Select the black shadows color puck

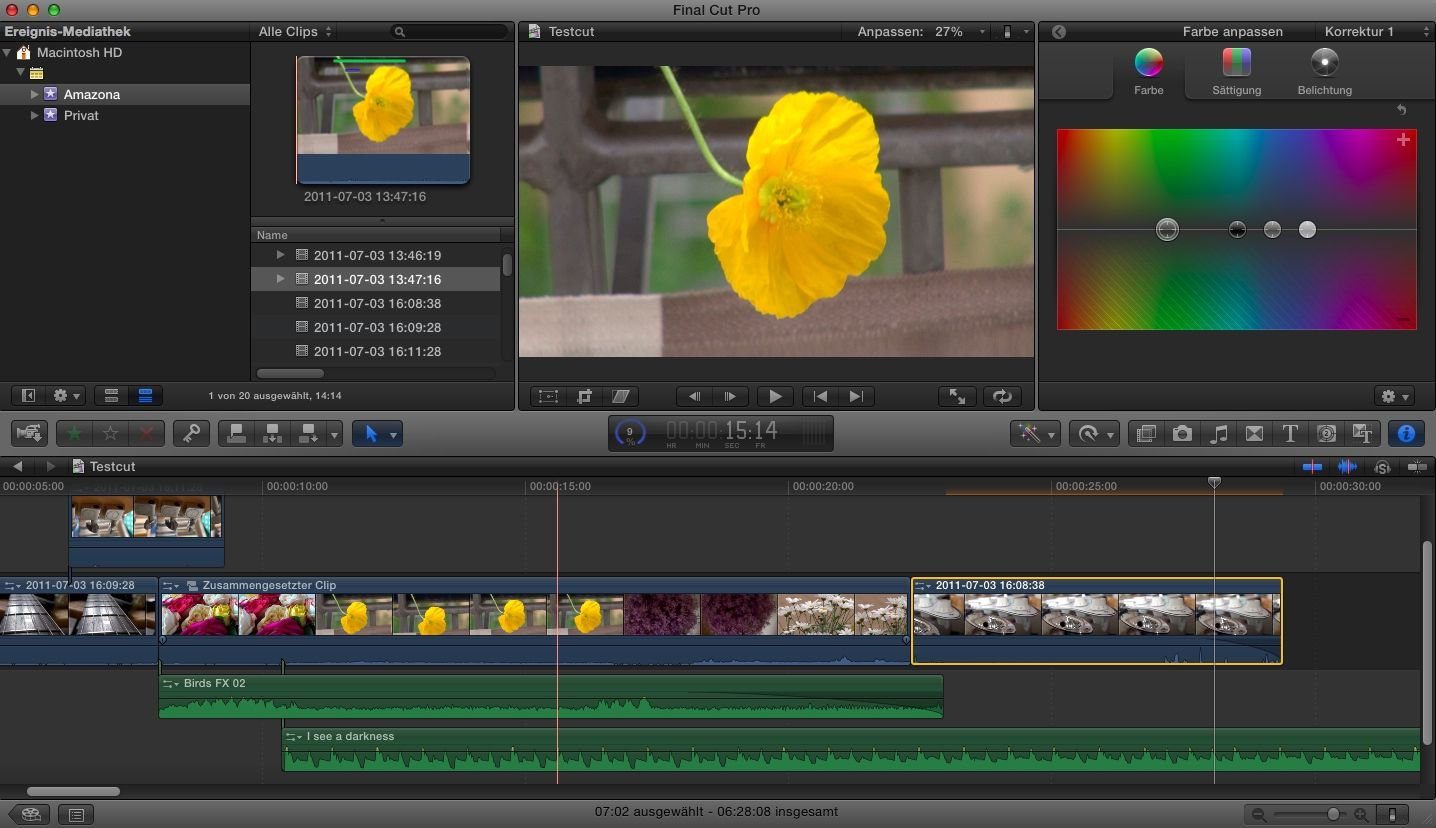(x=1237, y=230)
